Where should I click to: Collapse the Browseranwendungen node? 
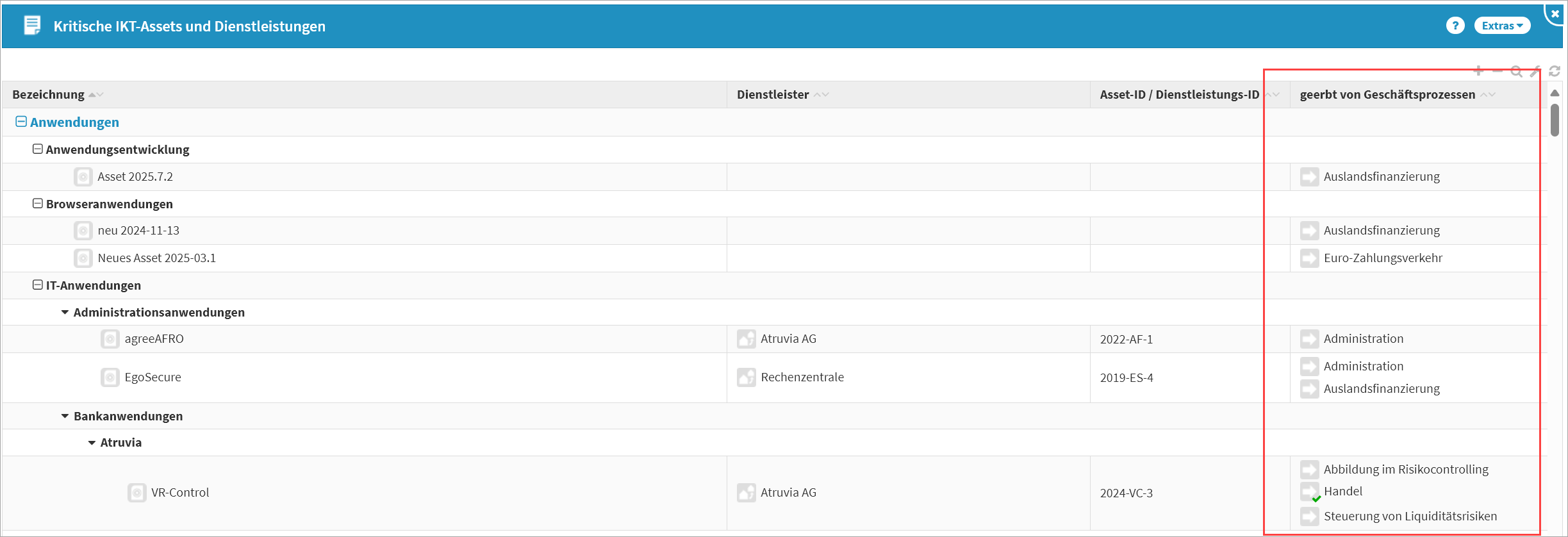click(38, 204)
